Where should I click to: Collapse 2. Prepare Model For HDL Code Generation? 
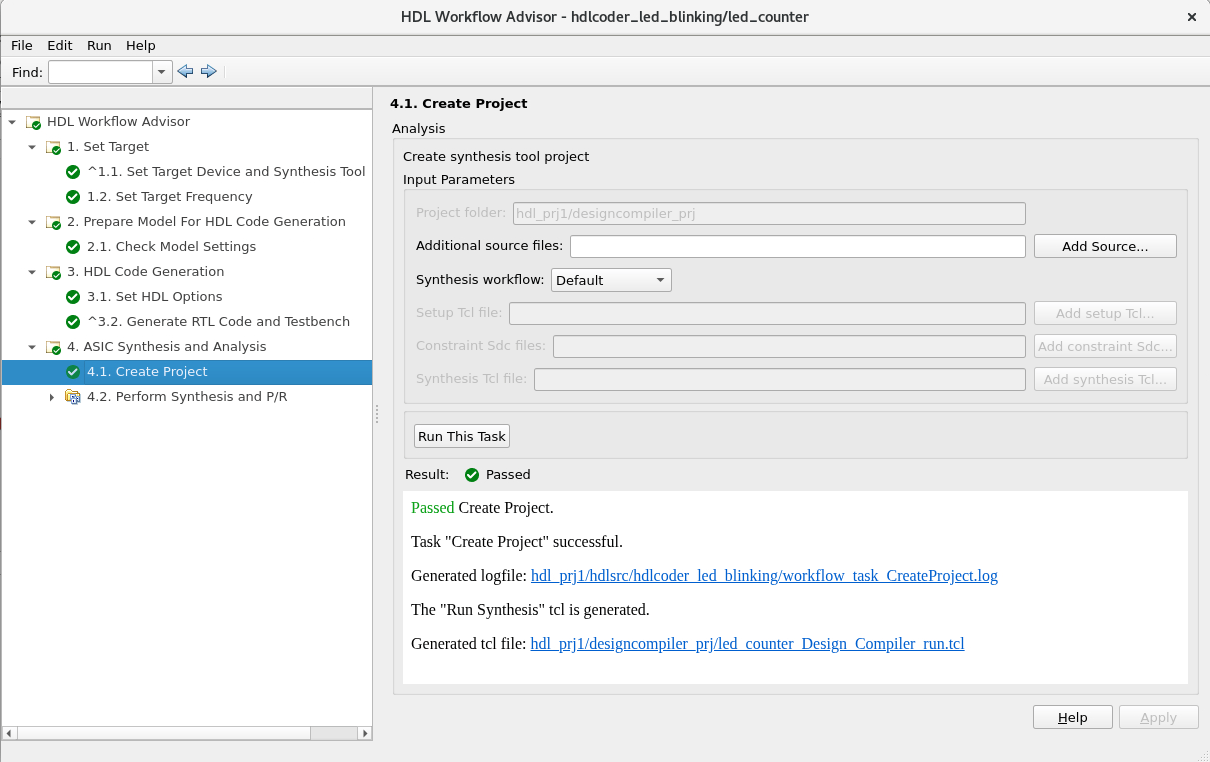pos(32,222)
